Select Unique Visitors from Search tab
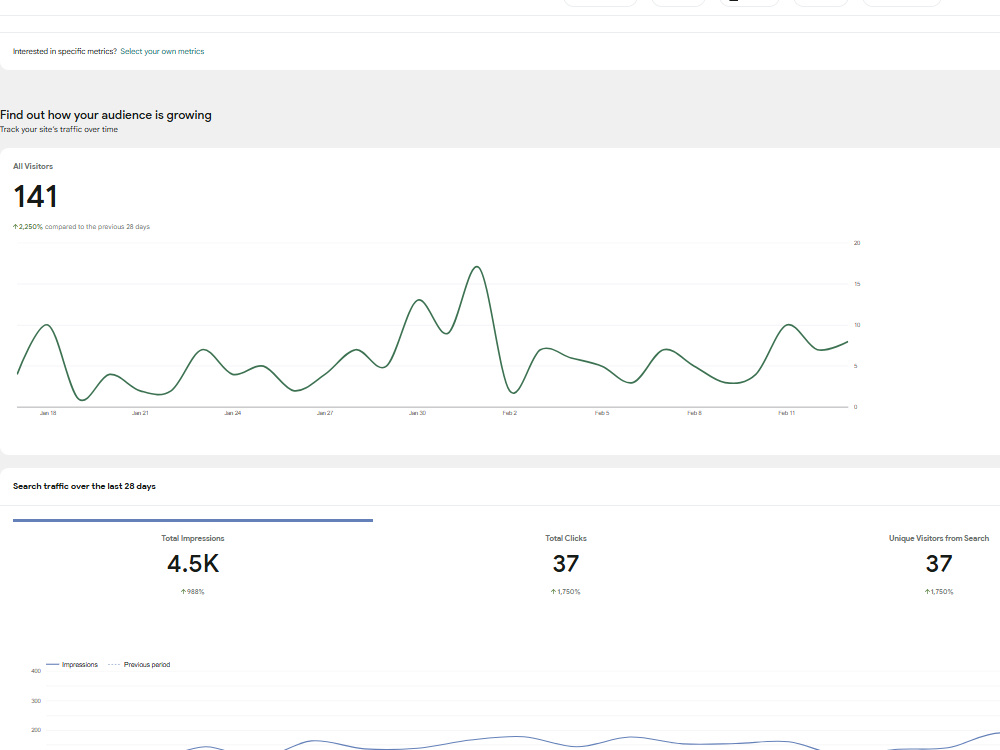 click(939, 564)
